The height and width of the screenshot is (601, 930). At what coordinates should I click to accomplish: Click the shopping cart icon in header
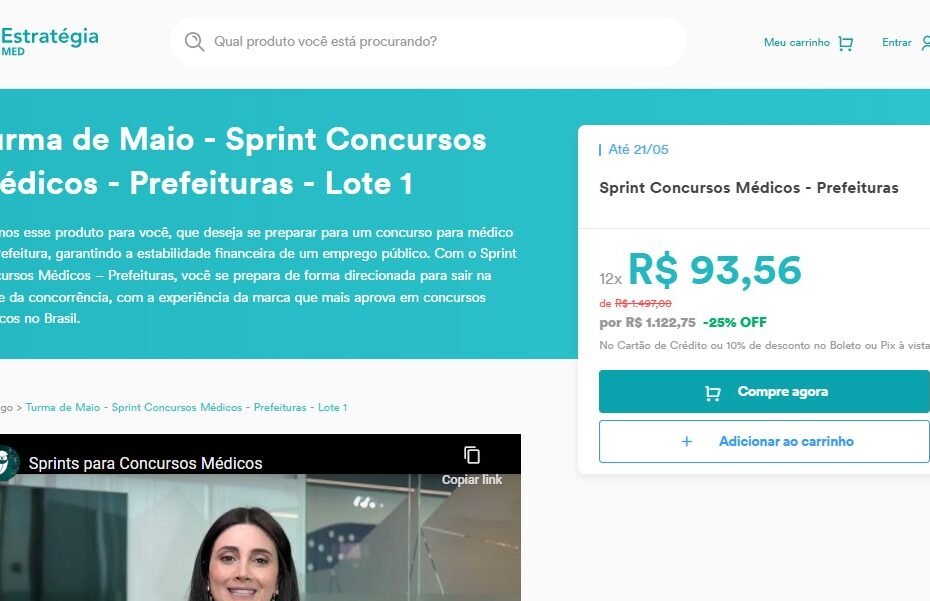pyautogui.click(x=846, y=43)
